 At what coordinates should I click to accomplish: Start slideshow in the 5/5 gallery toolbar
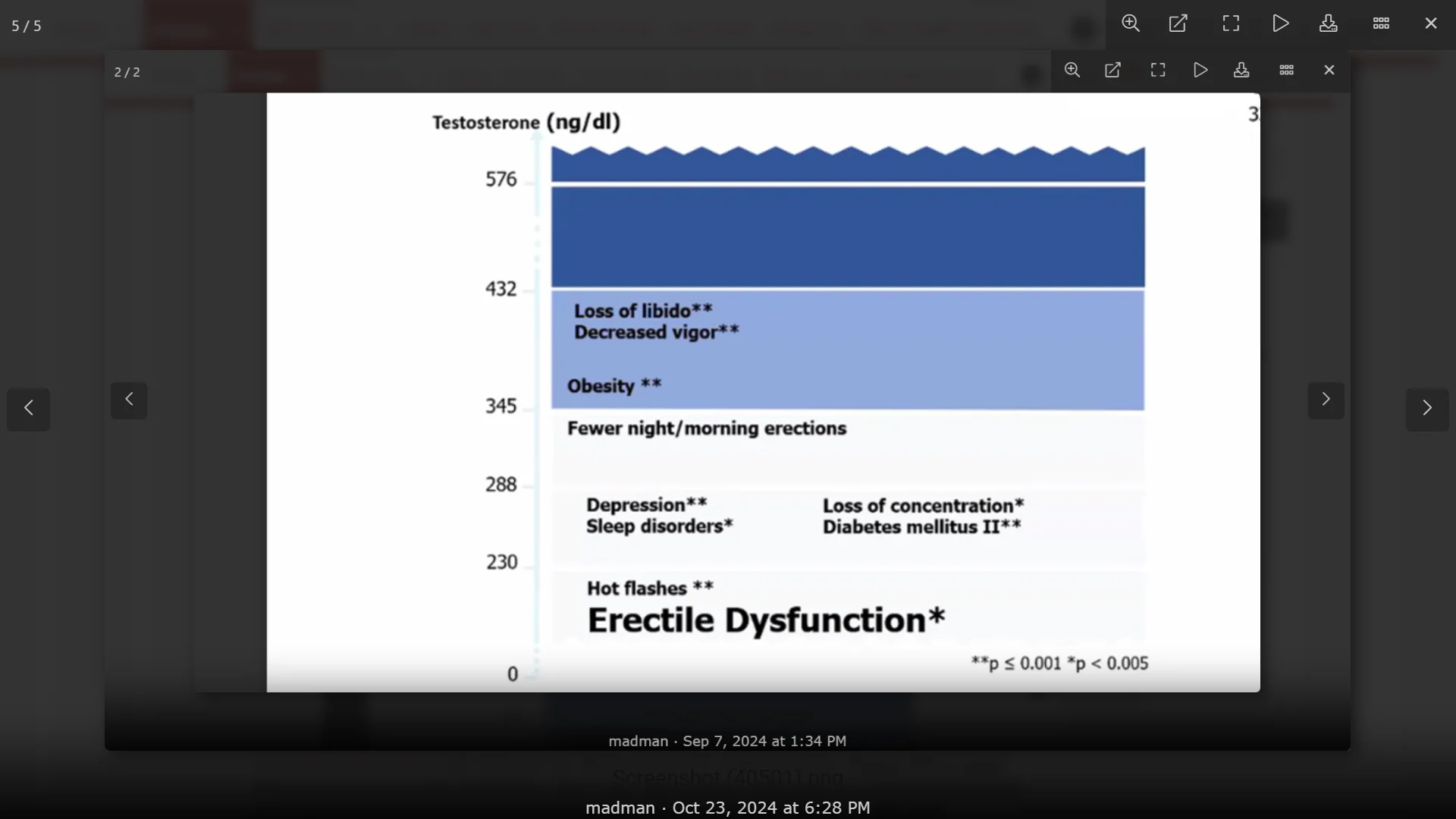coord(1281,24)
